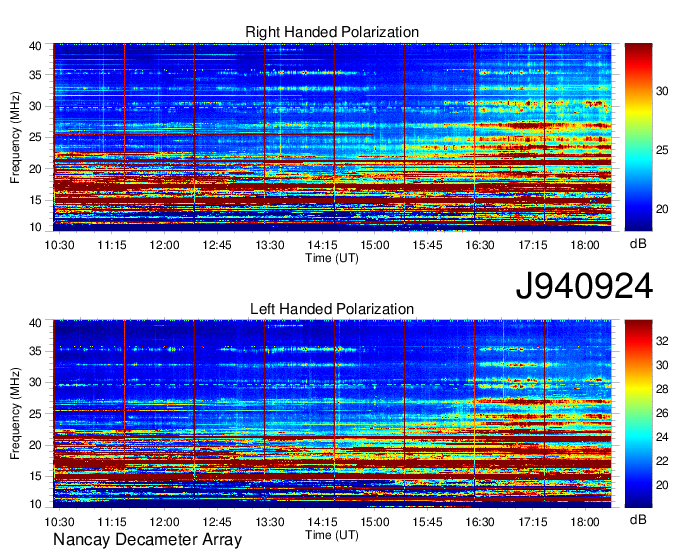
Task: Click the Nancay Decameter Array caption
Action: click(147, 540)
